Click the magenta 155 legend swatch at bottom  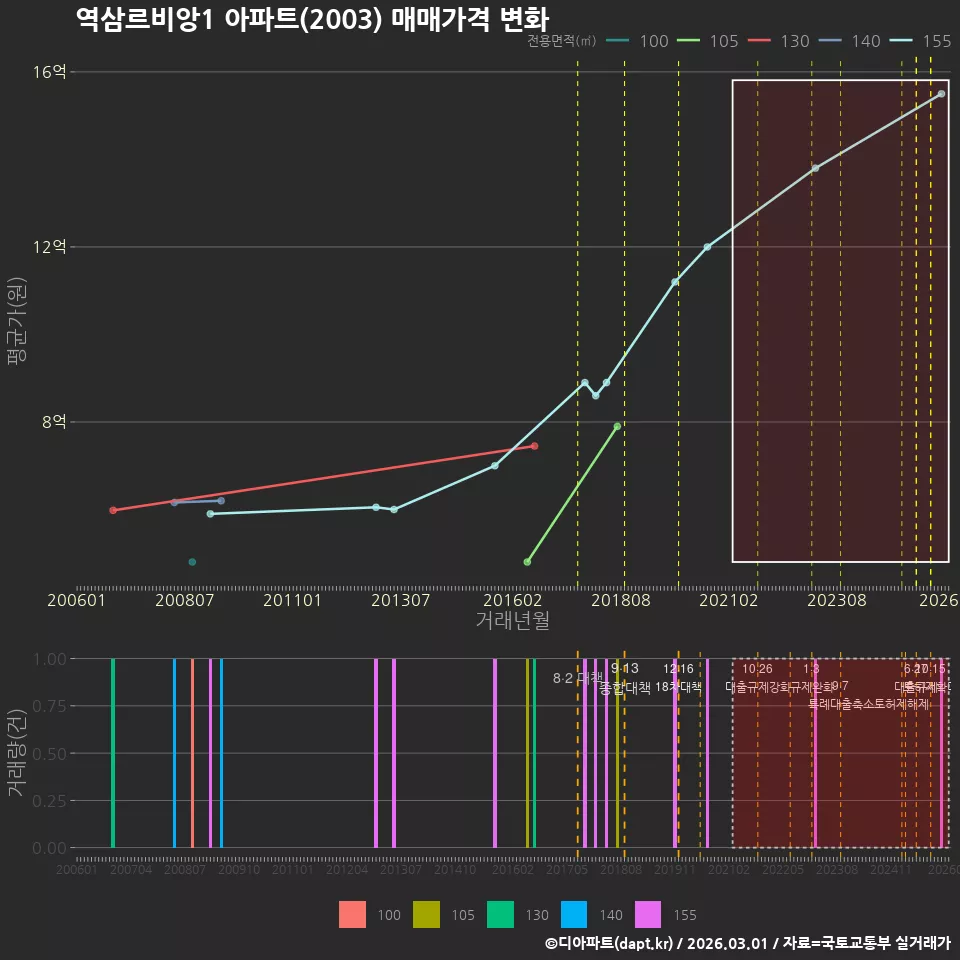(648, 914)
